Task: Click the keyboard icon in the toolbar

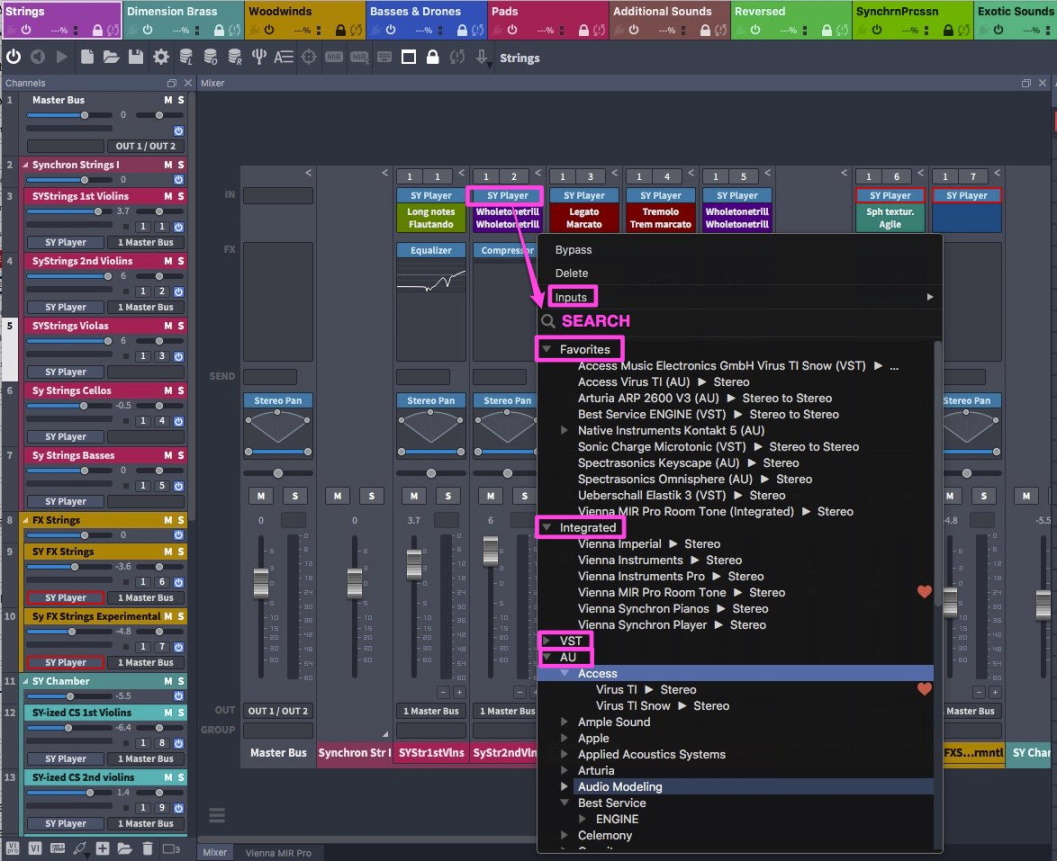Action: [x=384, y=57]
